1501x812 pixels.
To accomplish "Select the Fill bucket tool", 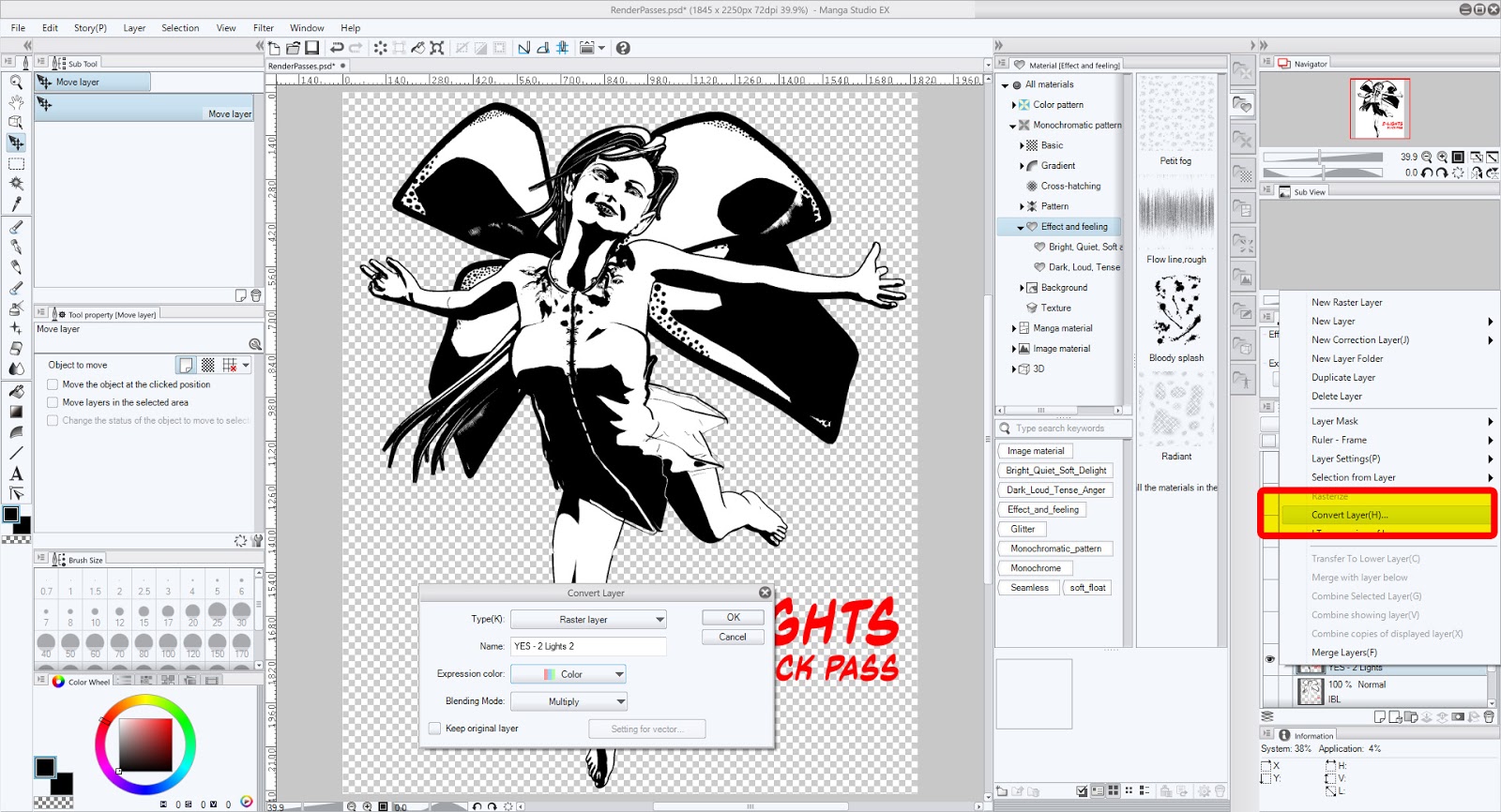I will 16,391.
